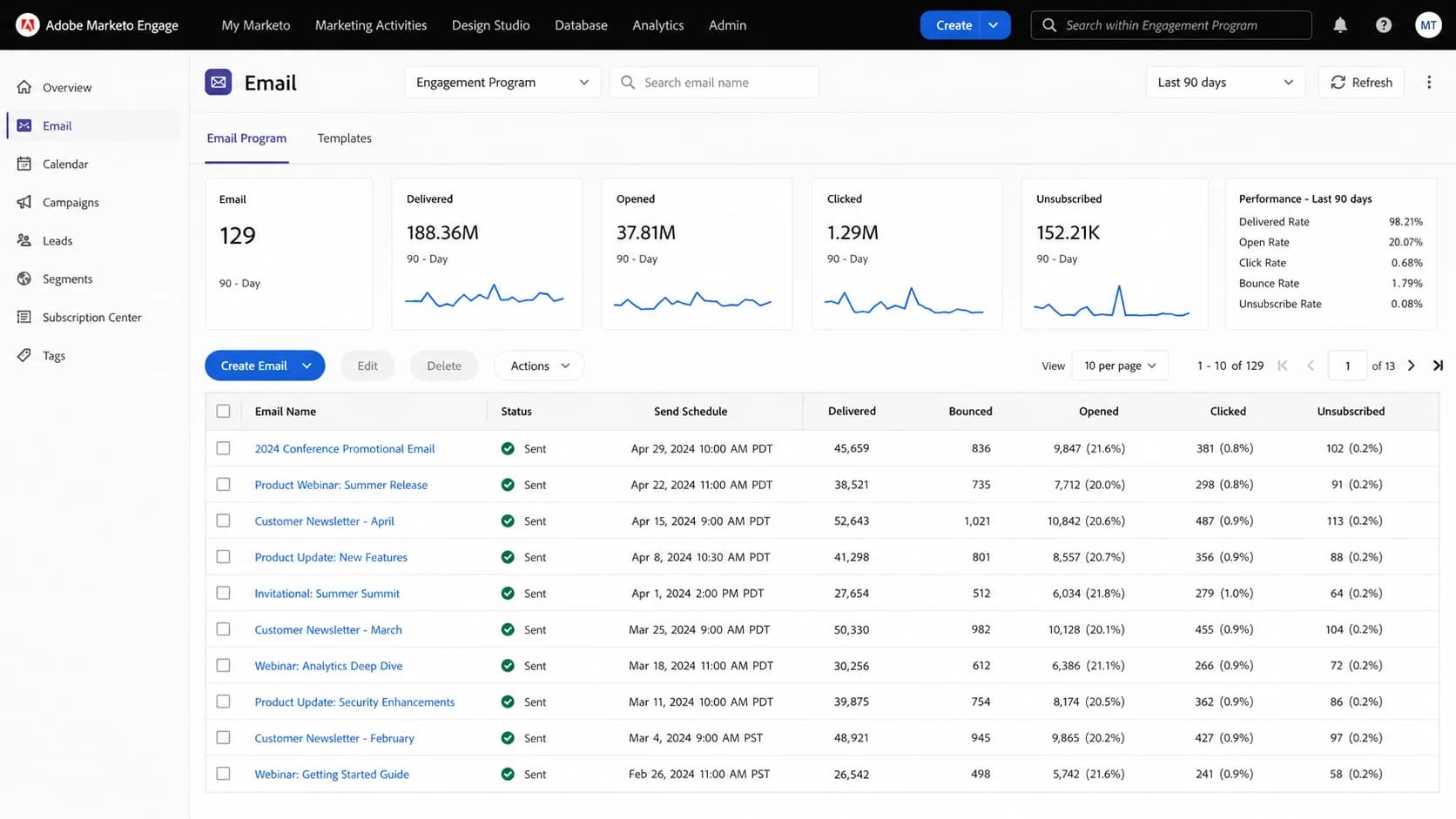Click the Refresh button
Image resolution: width=1456 pixels, height=819 pixels.
click(1361, 83)
